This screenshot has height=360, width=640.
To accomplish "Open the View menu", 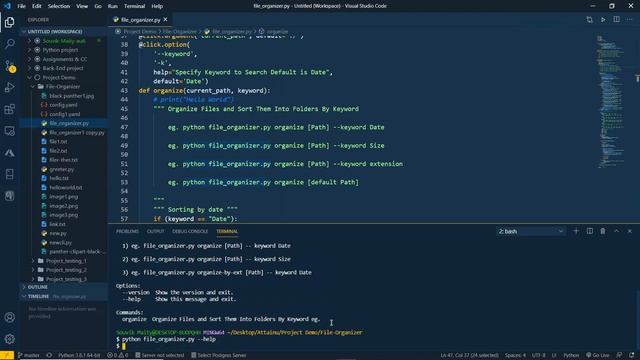I will point(82,6).
